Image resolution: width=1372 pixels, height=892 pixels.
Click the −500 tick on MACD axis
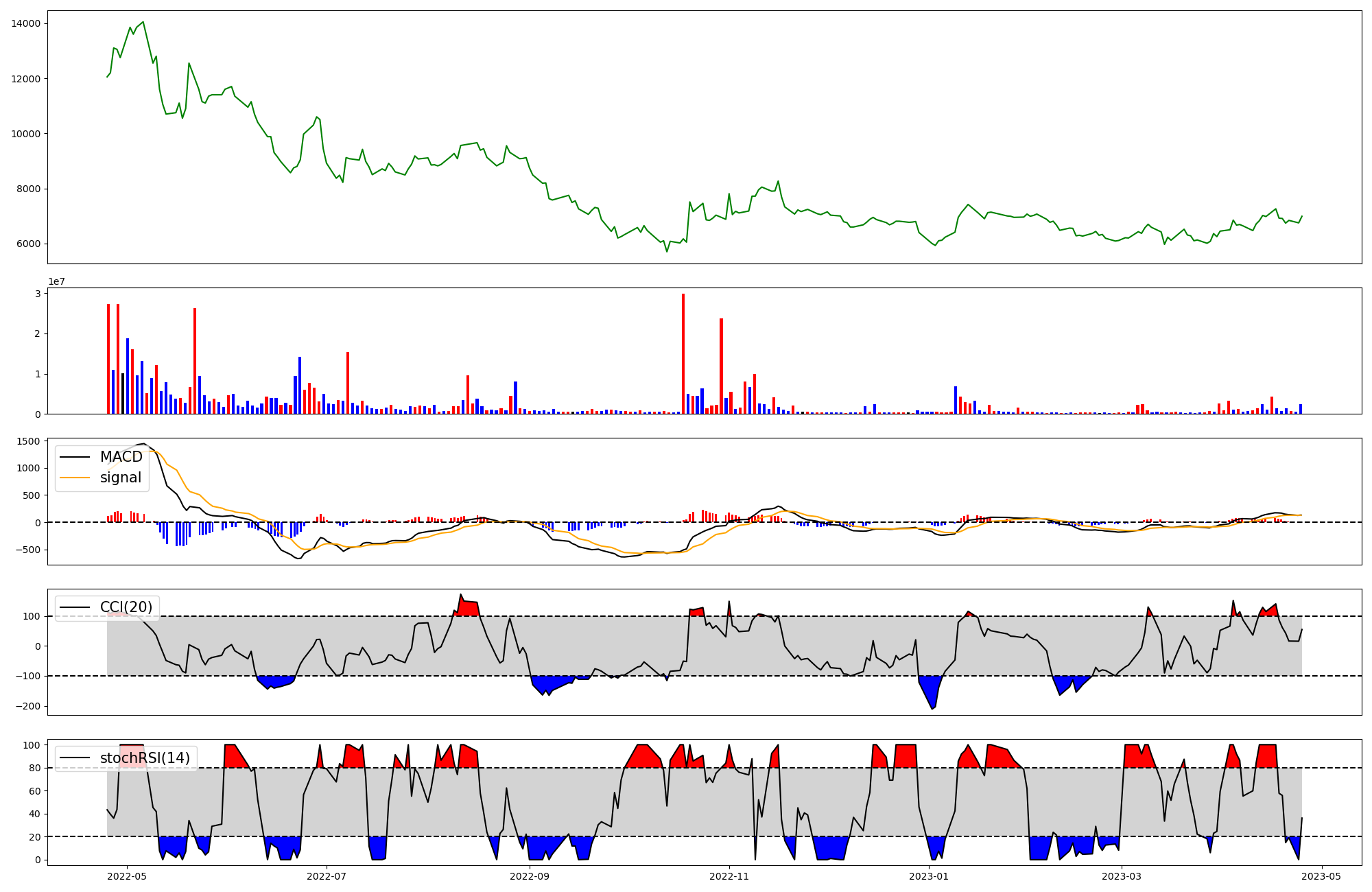coord(27,550)
